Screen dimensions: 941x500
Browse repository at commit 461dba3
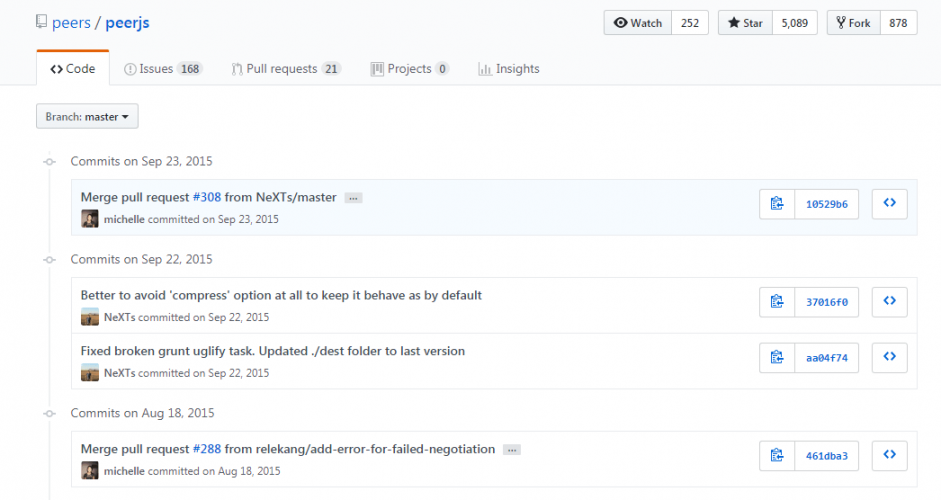point(889,456)
